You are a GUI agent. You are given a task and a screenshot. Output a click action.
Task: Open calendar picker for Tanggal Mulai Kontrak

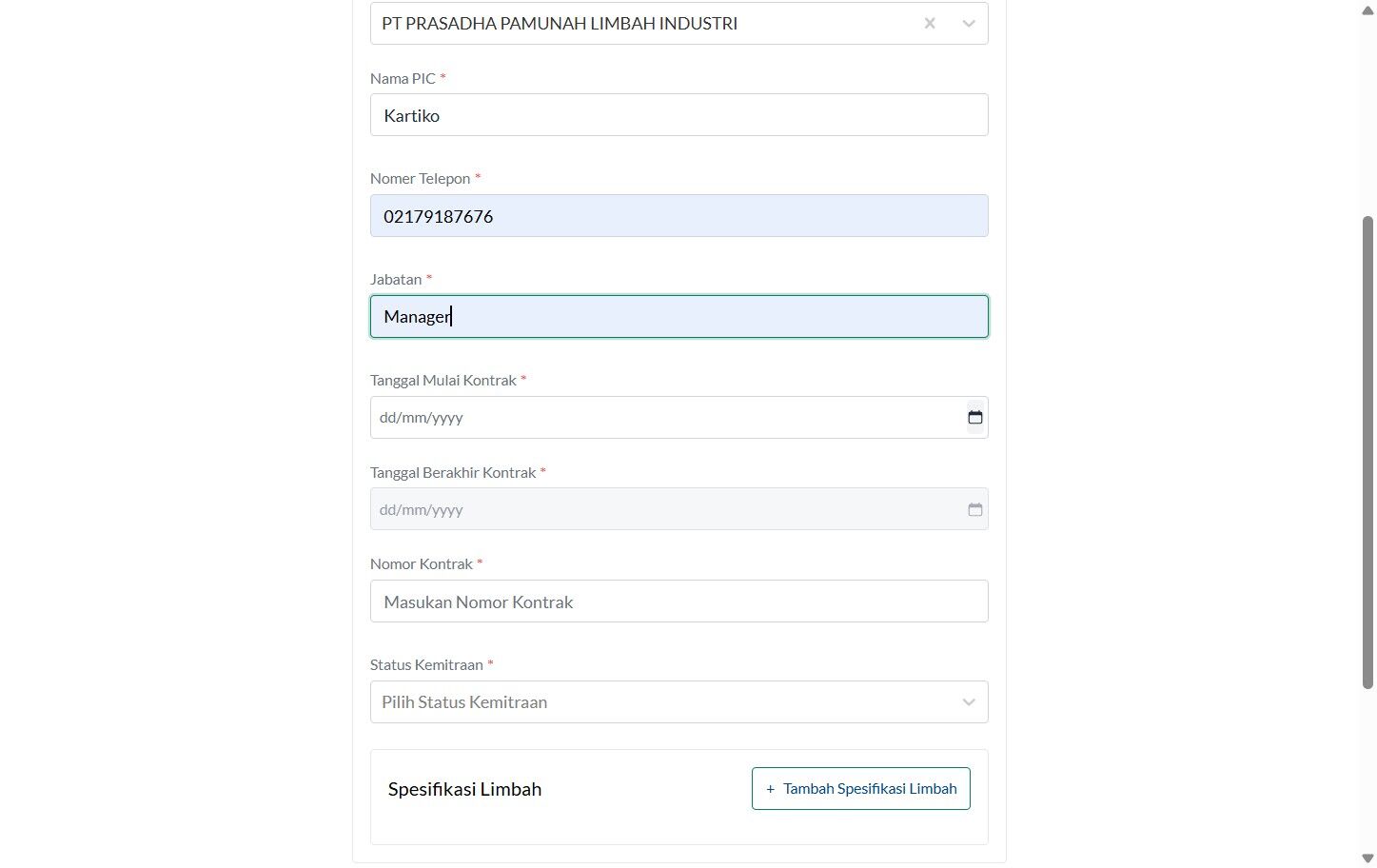975,418
